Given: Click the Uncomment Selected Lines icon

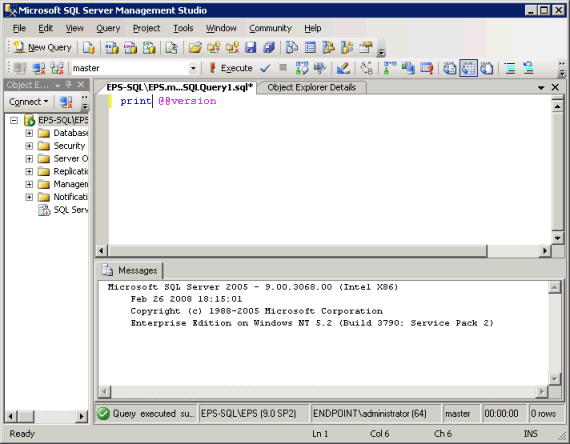Looking at the screenshot, I should (x=528, y=68).
